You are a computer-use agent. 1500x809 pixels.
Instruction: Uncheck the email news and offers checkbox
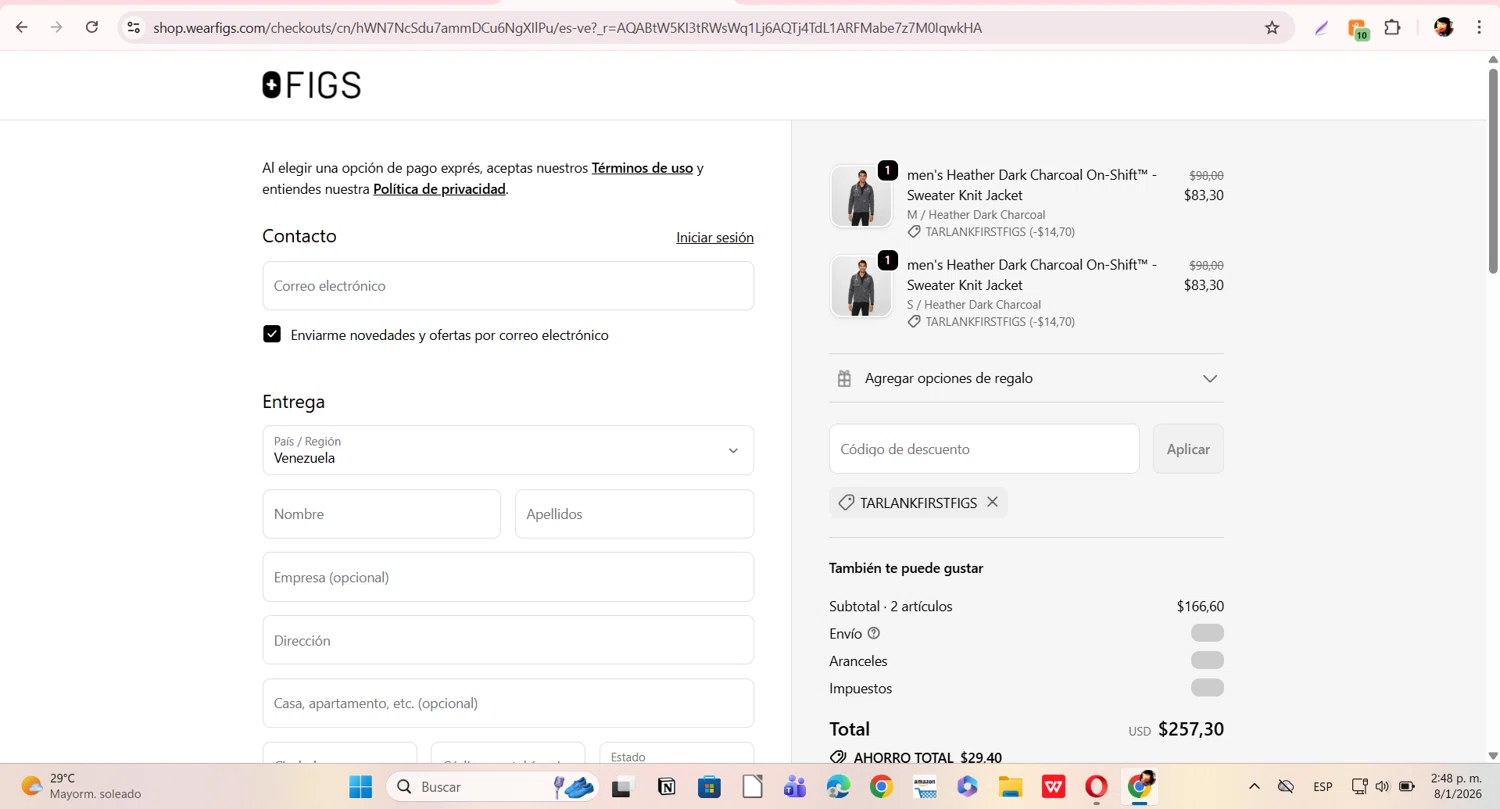(x=272, y=334)
